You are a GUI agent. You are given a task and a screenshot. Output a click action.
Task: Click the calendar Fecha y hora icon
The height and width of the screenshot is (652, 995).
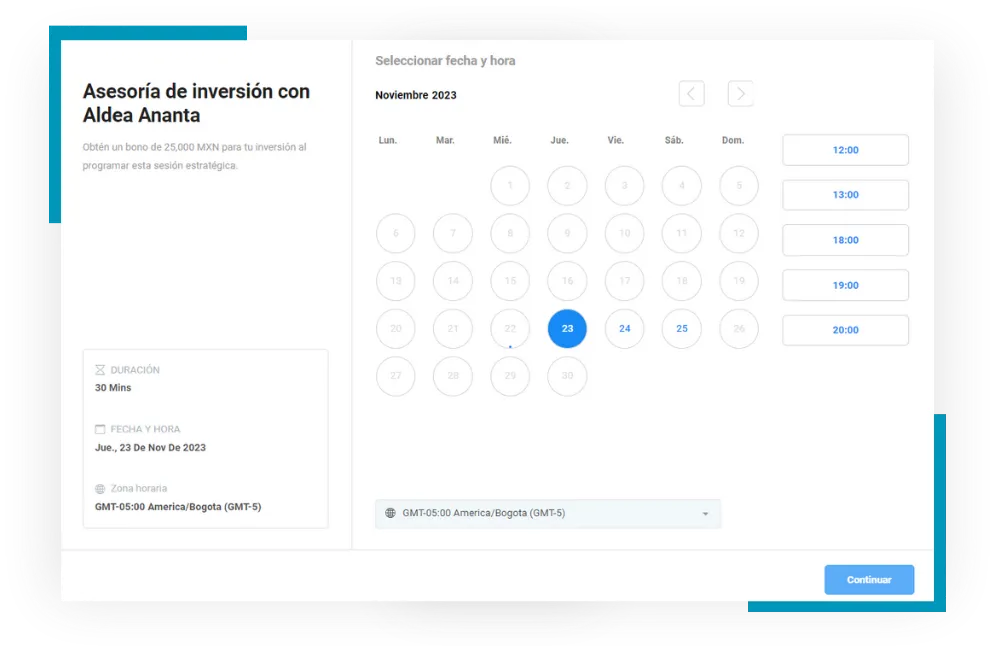pyautogui.click(x=100, y=429)
